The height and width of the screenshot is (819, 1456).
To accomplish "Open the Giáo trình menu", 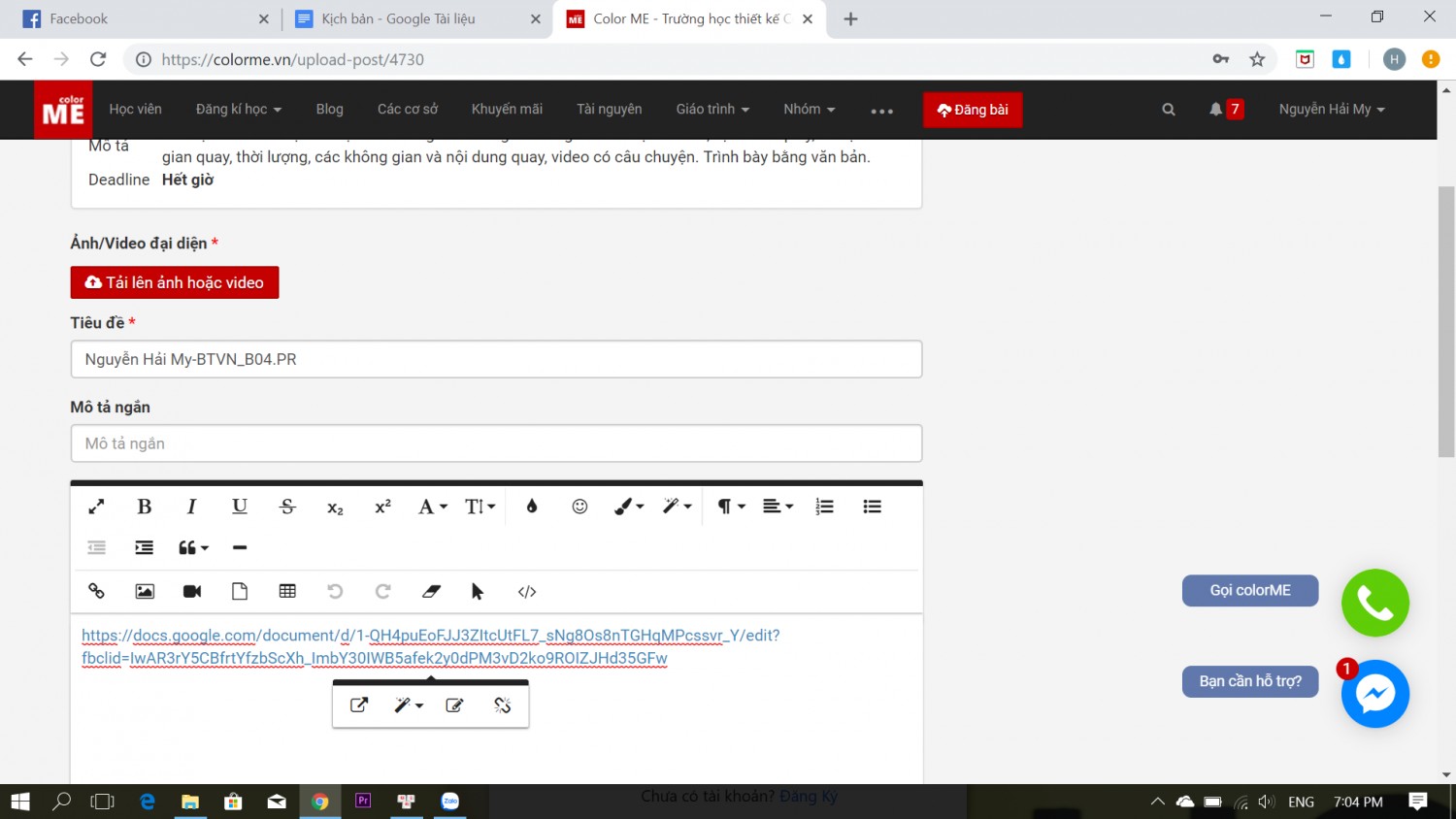I will click(712, 110).
